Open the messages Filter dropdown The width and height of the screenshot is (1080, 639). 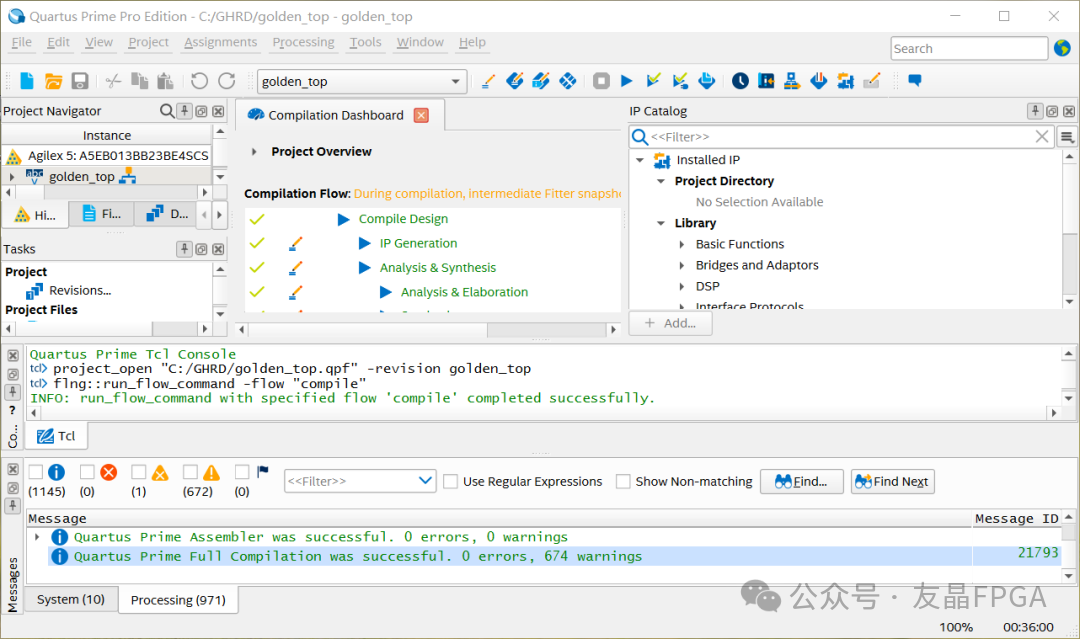tap(426, 481)
